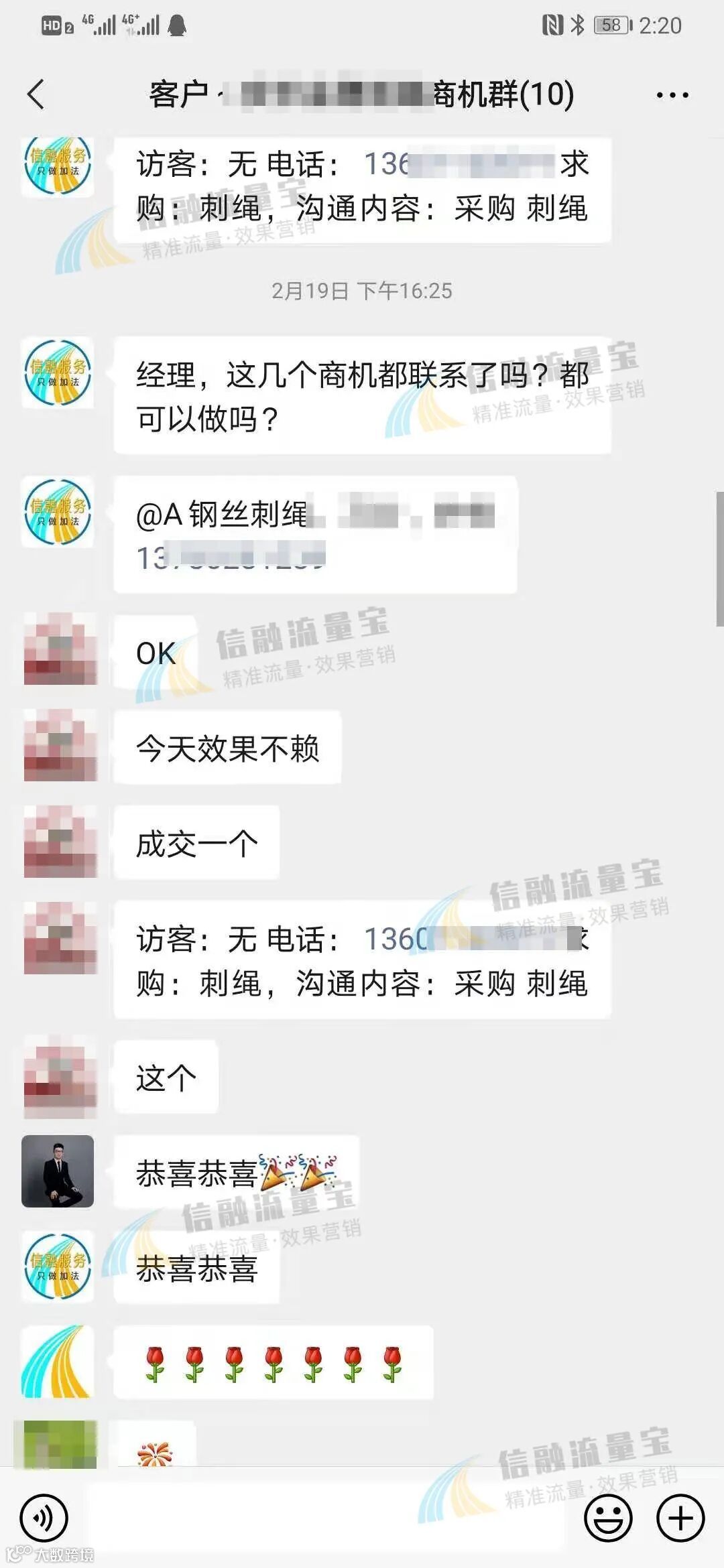Tap the 恭喜恭喜 message with party poppers

[x=237, y=1173]
